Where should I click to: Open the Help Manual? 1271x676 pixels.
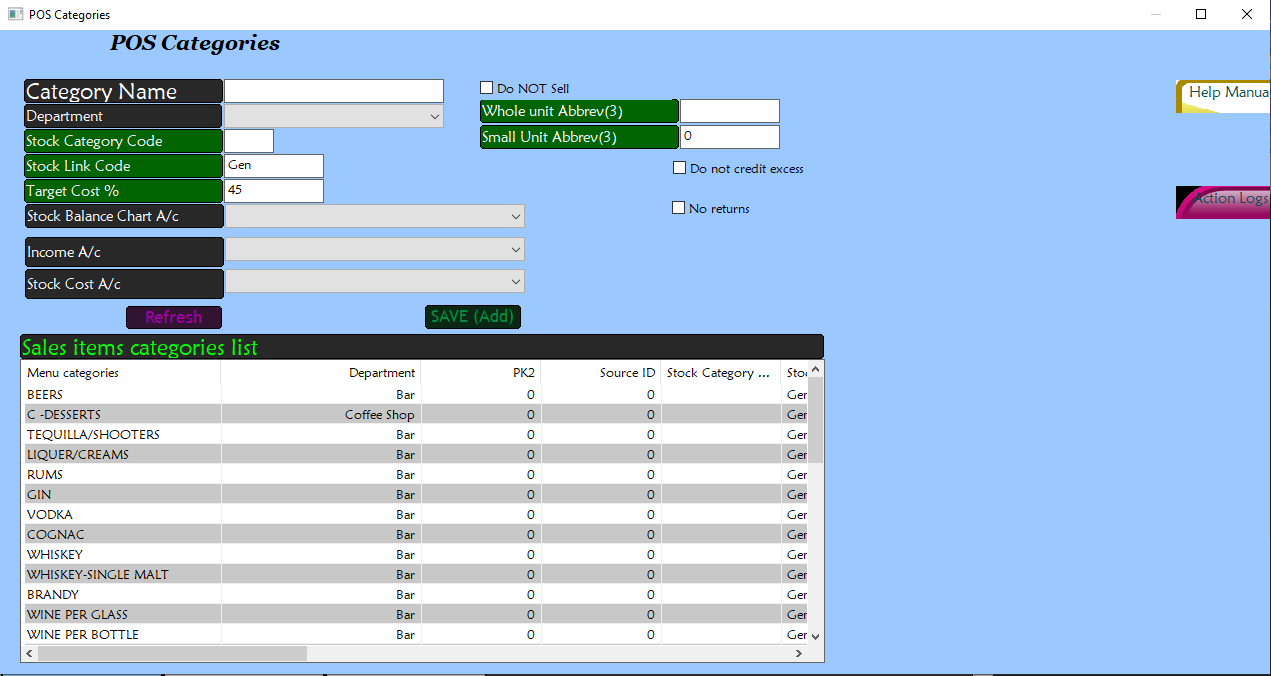[x=1223, y=96]
